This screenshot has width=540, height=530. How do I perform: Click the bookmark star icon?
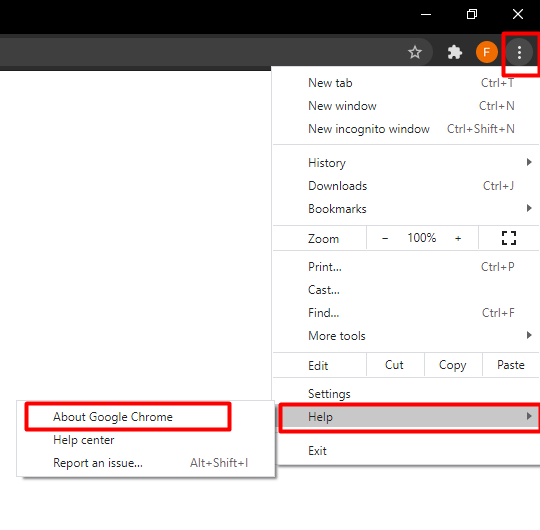(415, 52)
